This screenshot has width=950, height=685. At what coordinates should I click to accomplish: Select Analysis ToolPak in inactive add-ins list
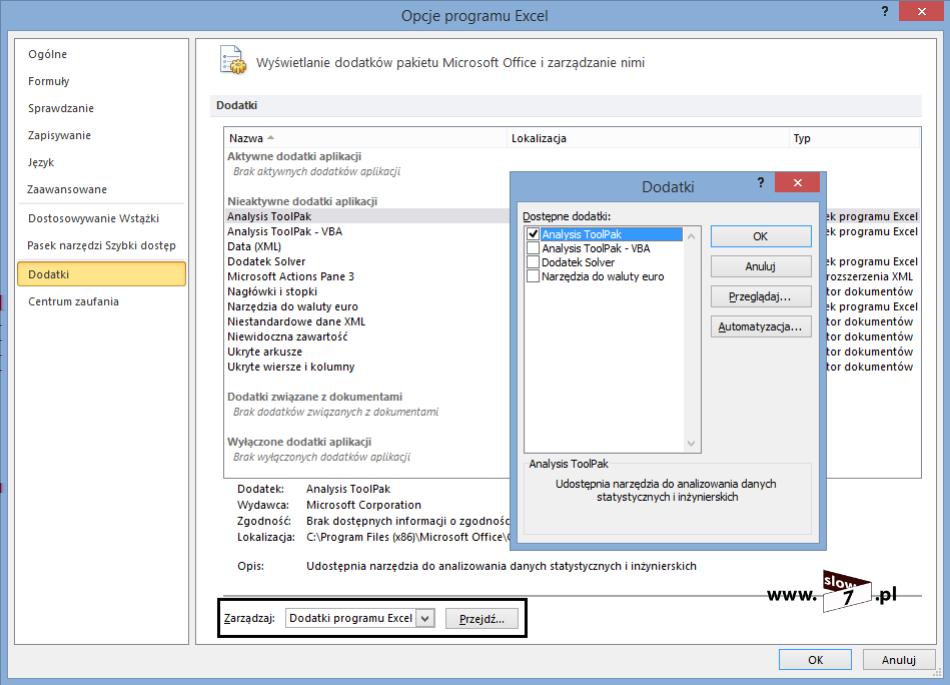point(367,216)
